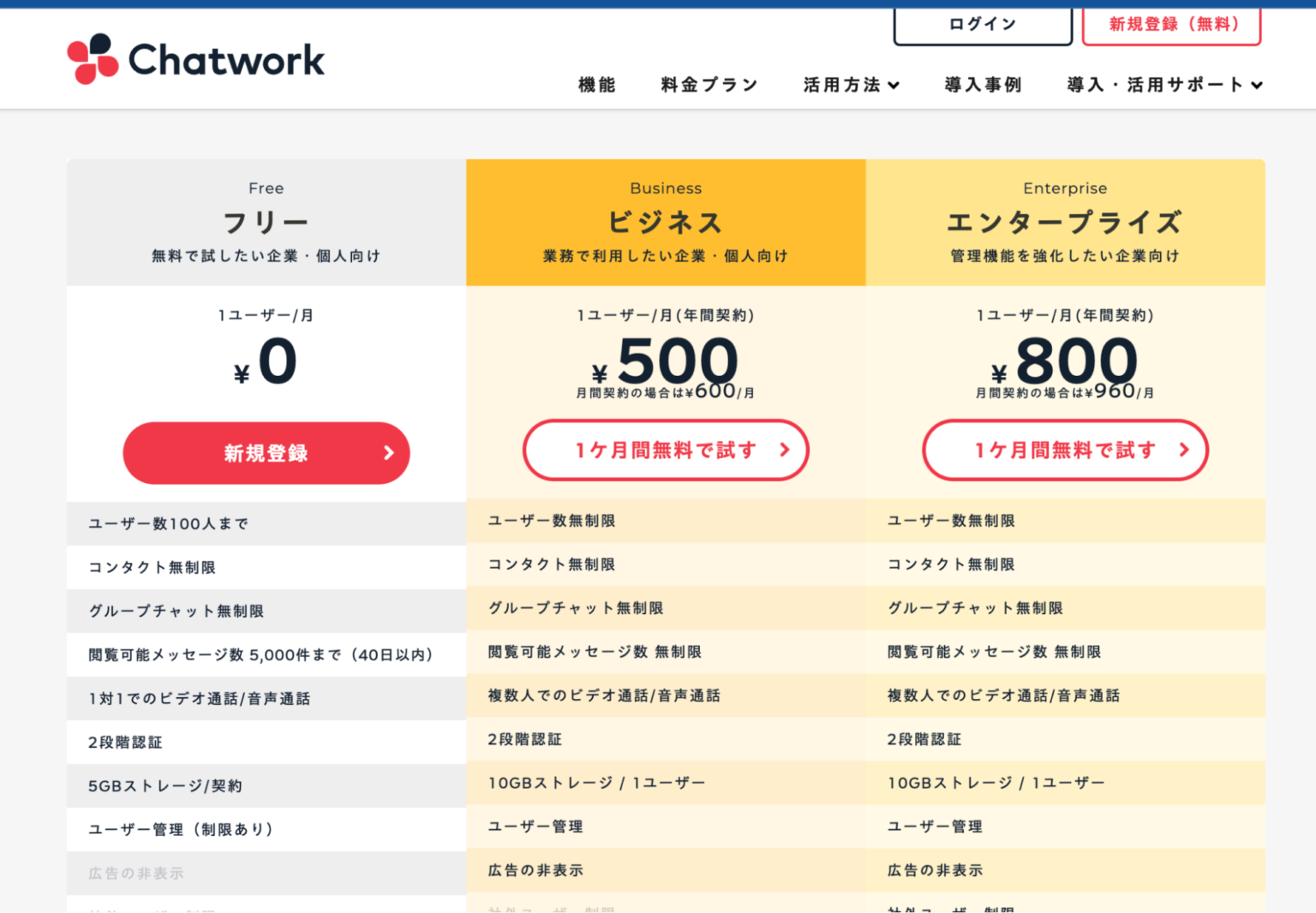
Task: Click the 新規登録（無料） button
Action: click(1172, 25)
